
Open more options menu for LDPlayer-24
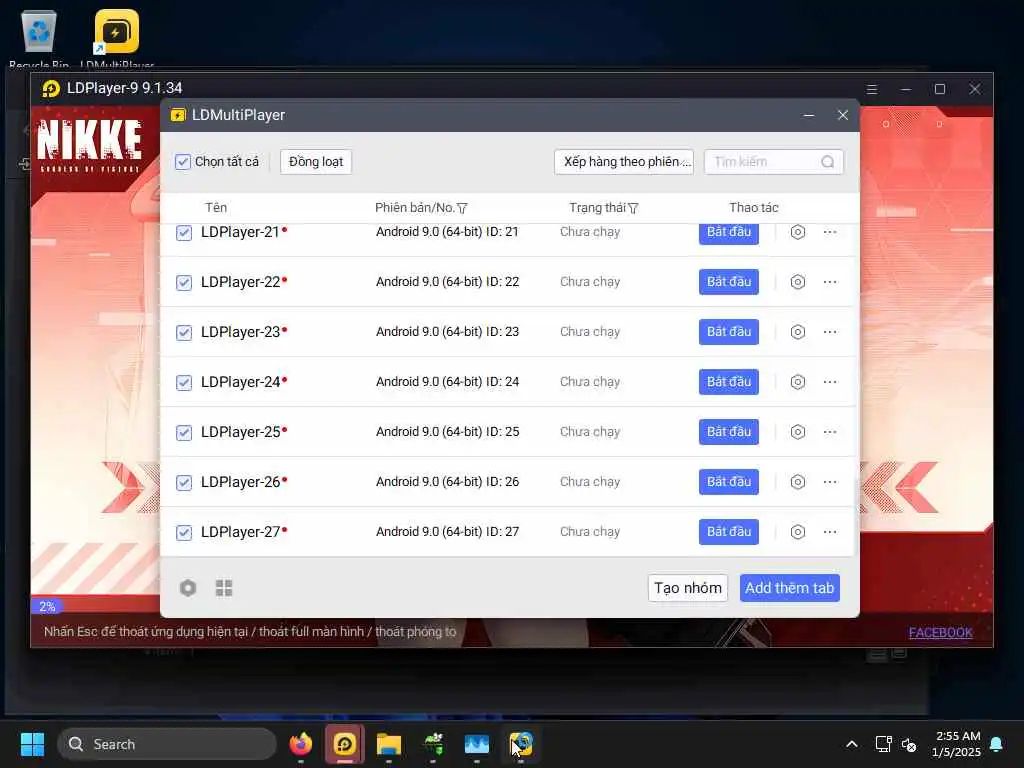[830, 382]
